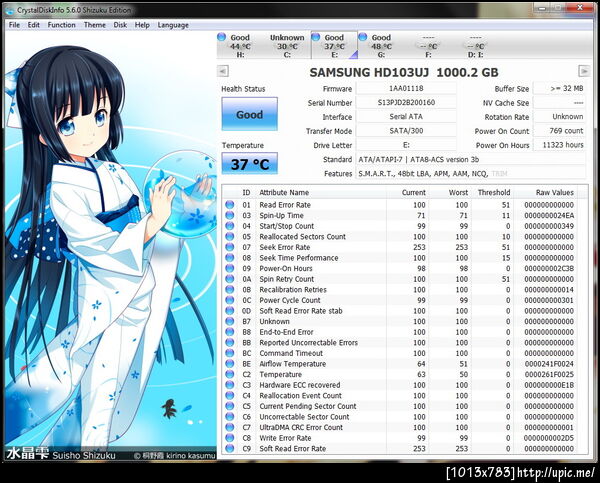600x483 pixels.
Task: Click the Shizuku character artwork
Action: point(110,245)
